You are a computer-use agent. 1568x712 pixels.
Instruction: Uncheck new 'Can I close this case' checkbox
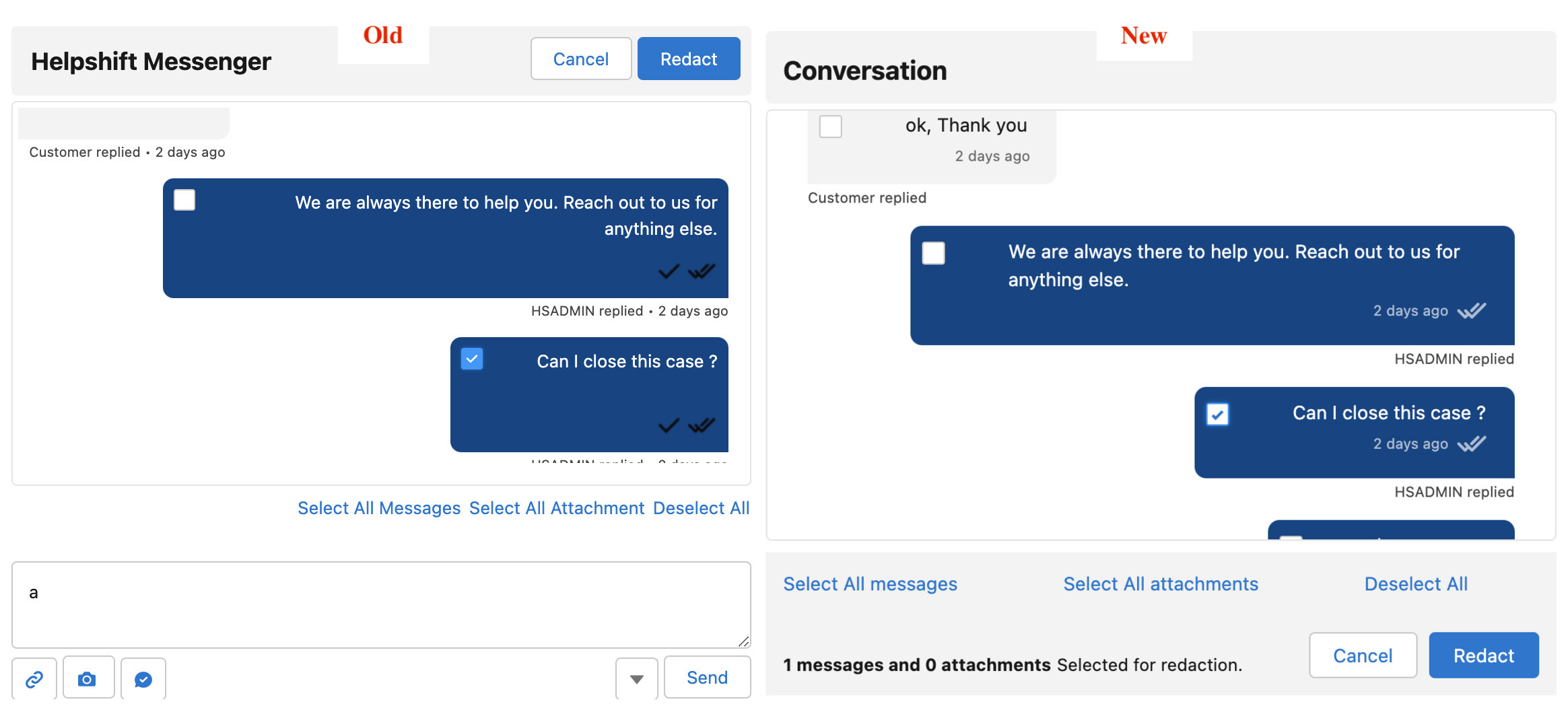point(1217,414)
